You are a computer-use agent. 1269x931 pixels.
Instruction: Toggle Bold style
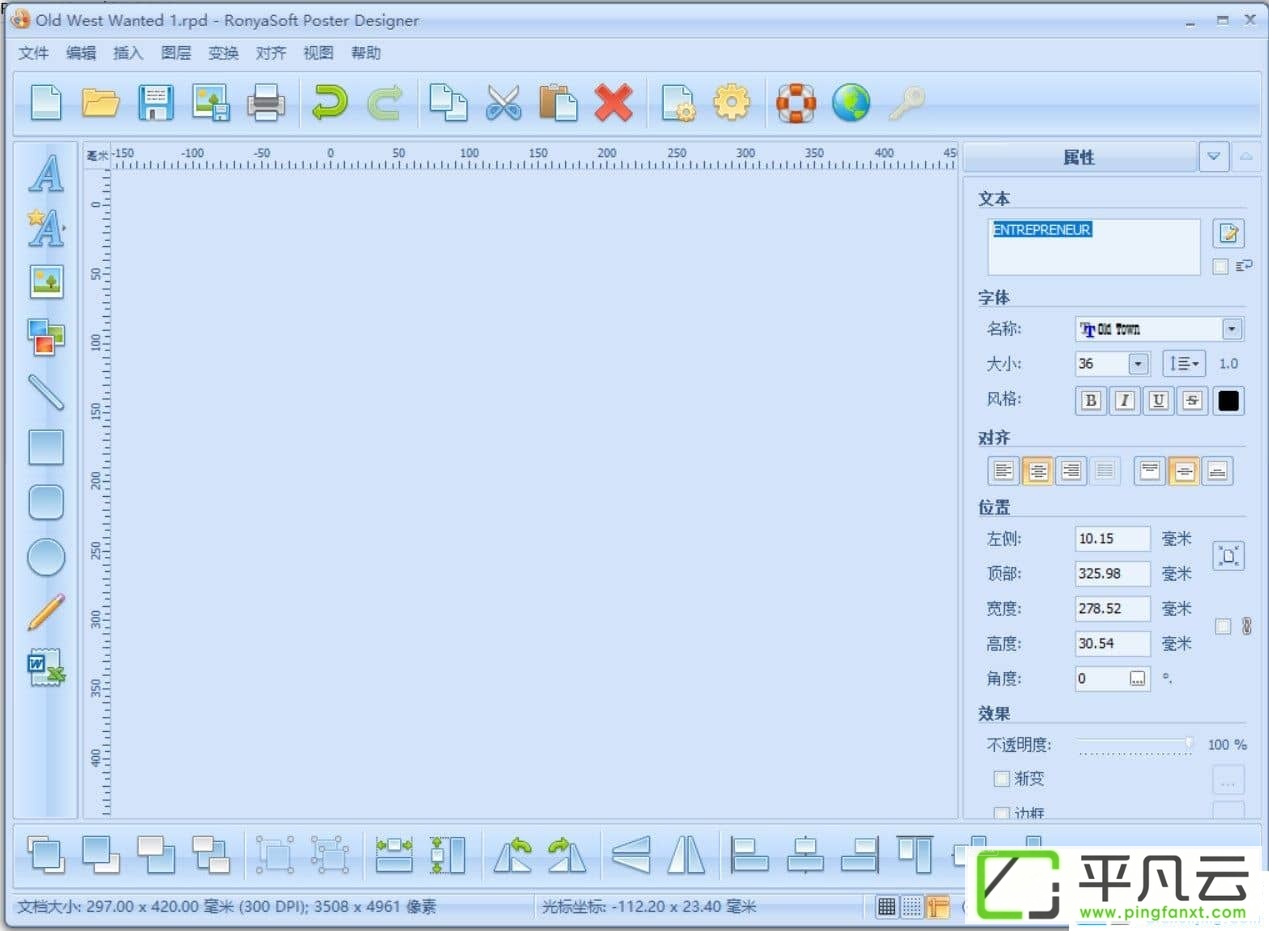(x=1091, y=401)
